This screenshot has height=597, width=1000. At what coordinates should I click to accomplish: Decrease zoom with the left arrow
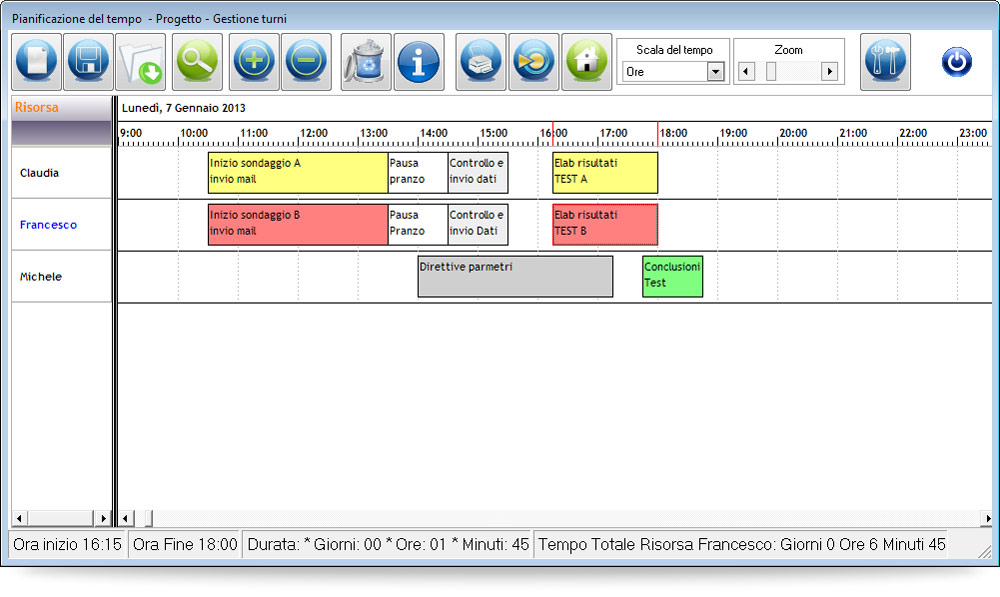746,71
